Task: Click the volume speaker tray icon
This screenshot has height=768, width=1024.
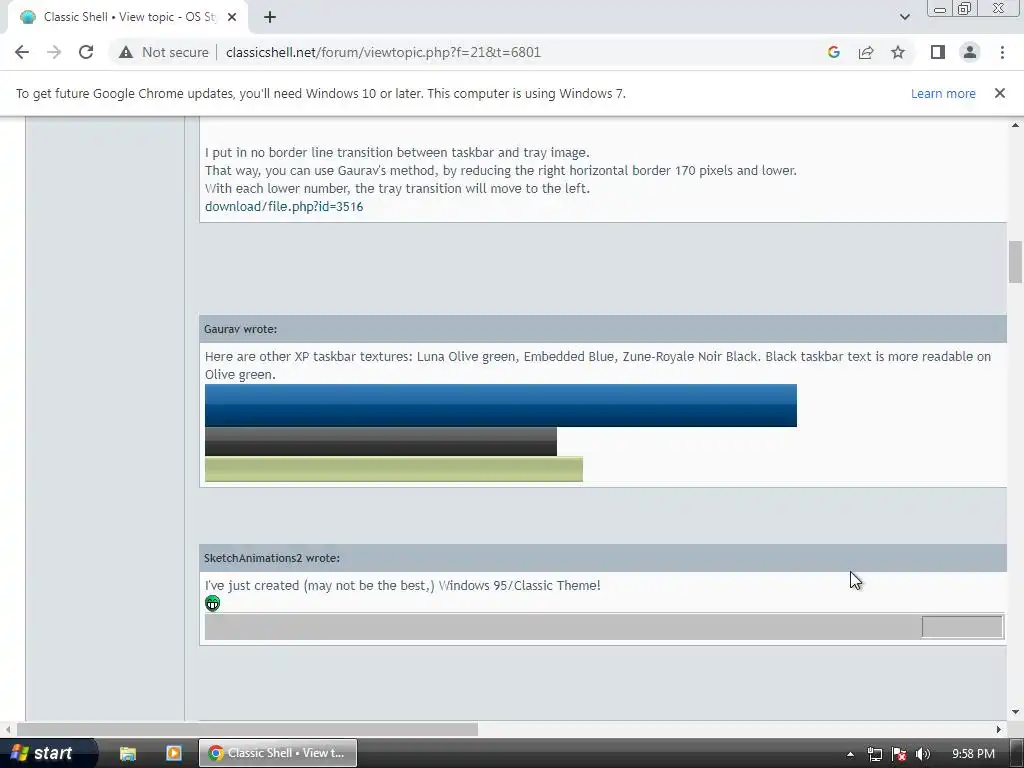Action: pyautogui.click(x=923, y=754)
